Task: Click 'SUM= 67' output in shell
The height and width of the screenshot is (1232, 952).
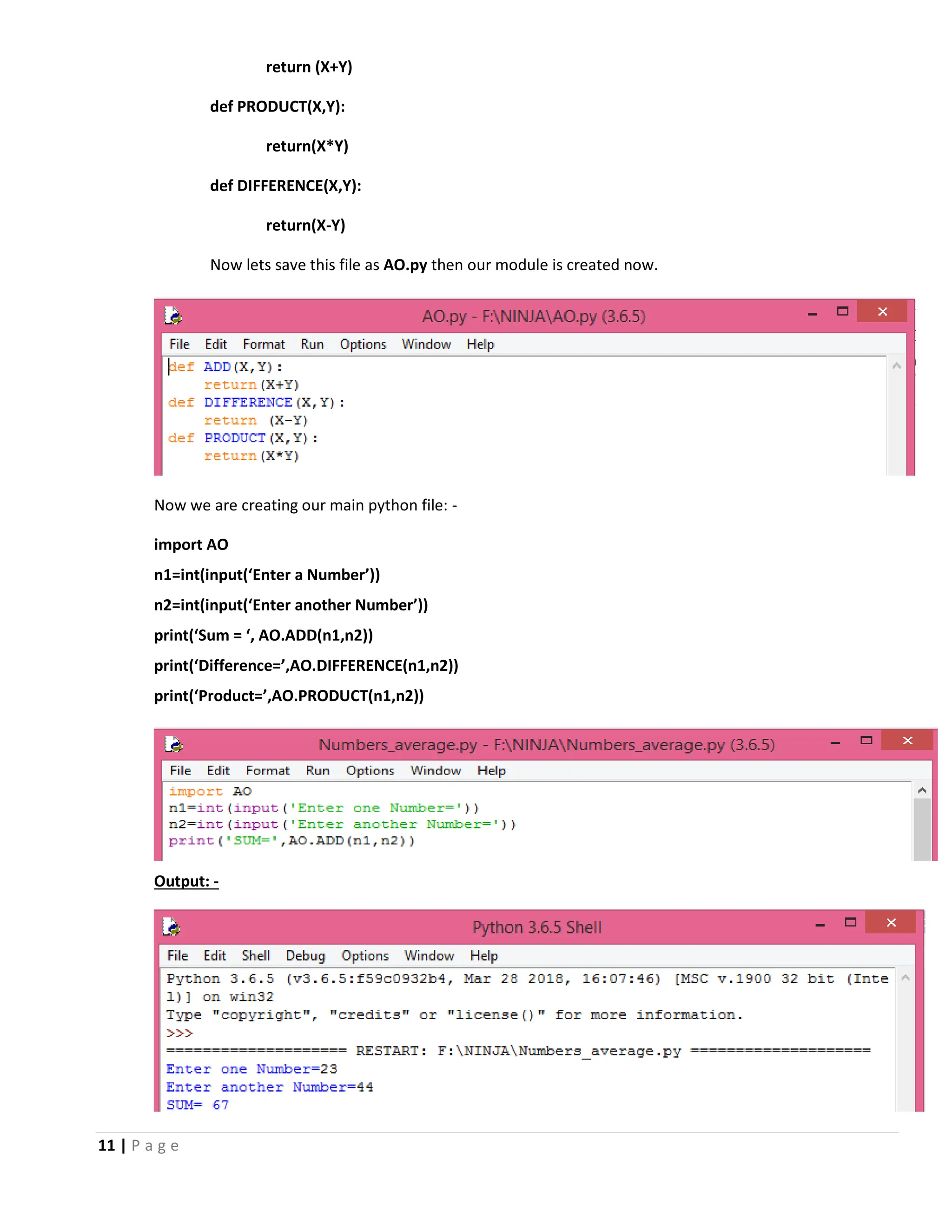Action: 198,1105
